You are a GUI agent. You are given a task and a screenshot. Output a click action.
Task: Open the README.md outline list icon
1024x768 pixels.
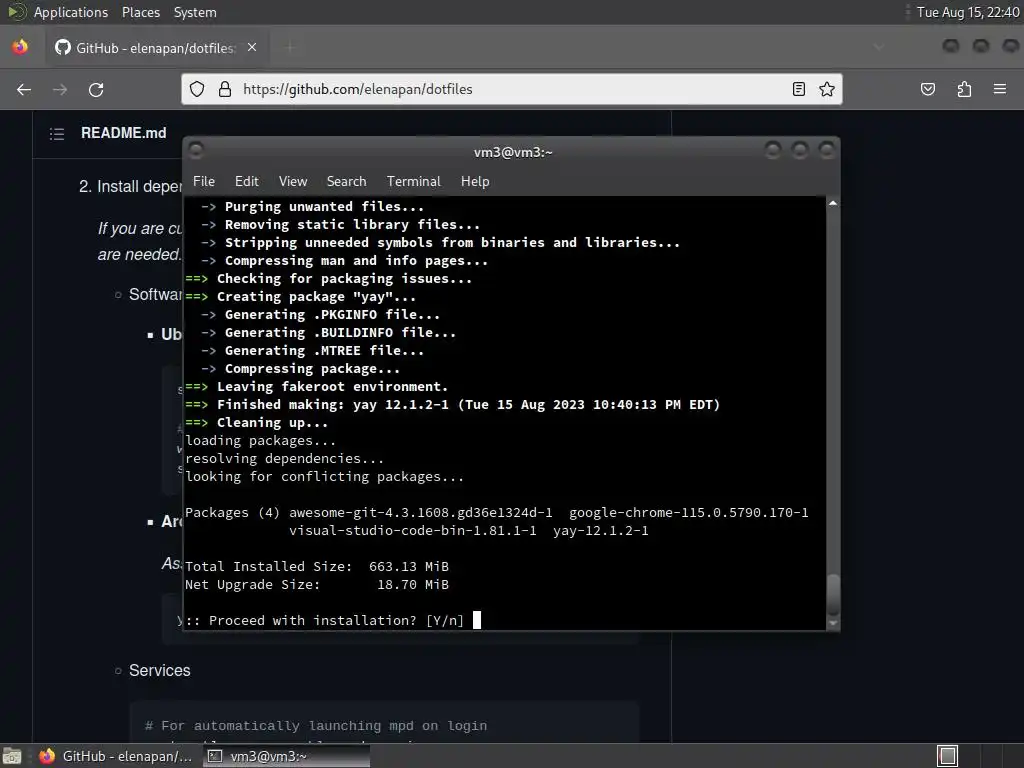(57, 134)
